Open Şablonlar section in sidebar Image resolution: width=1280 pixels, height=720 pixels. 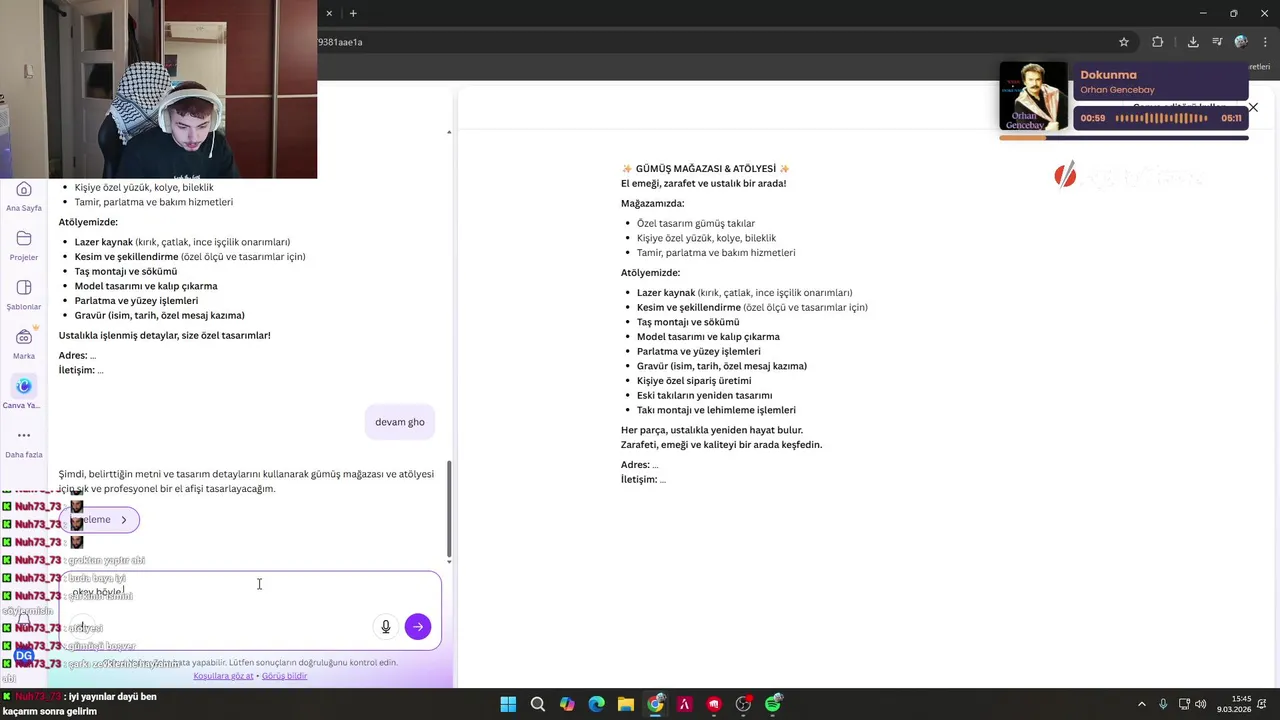[24, 294]
